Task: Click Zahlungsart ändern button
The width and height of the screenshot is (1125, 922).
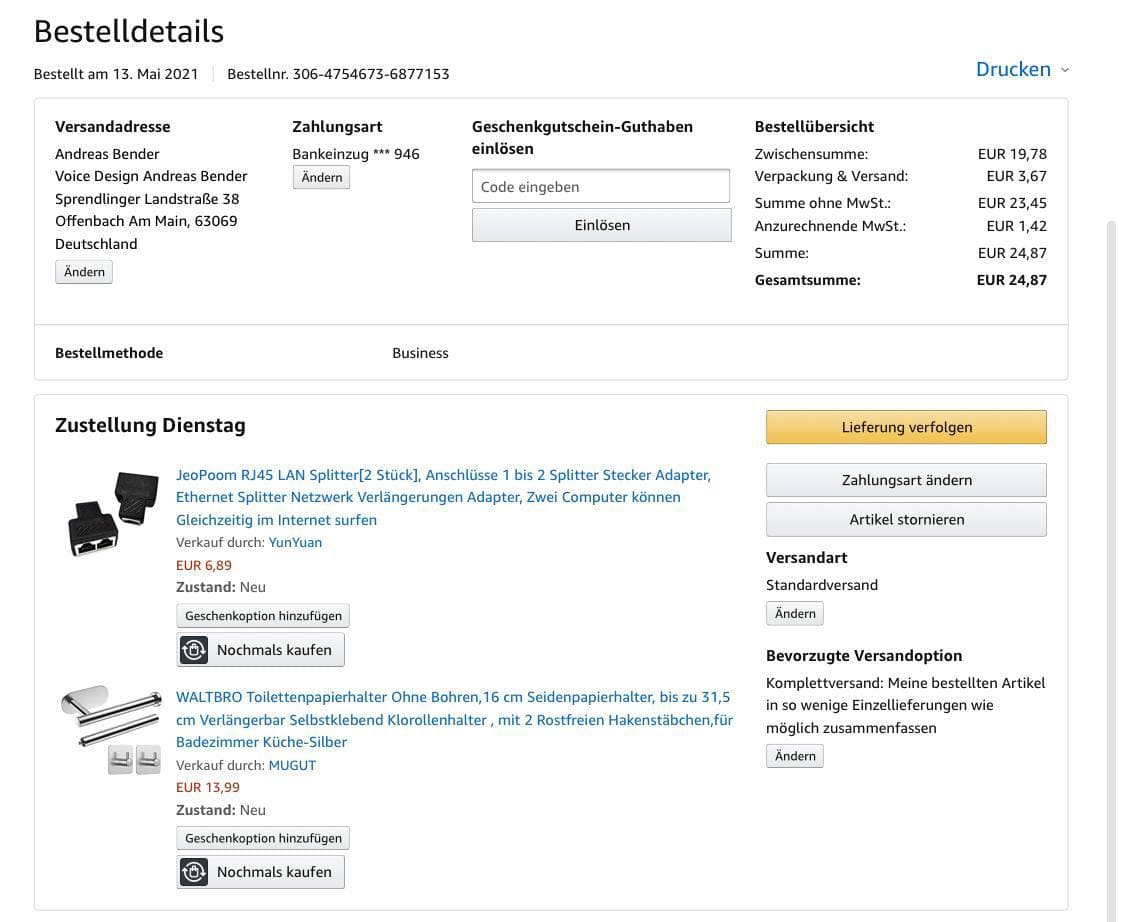Action: [x=906, y=480]
